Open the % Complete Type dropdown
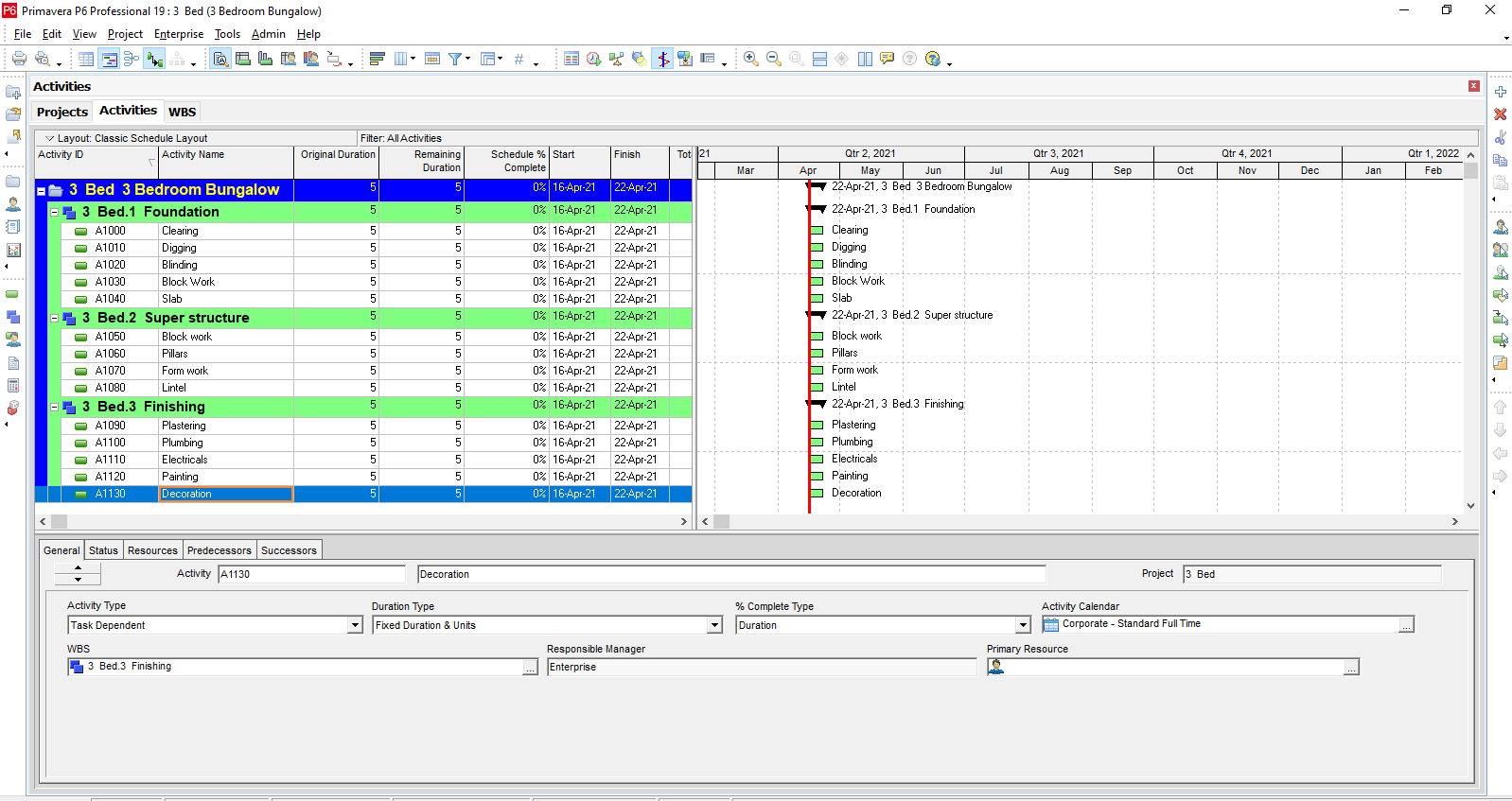 [1023, 625]
